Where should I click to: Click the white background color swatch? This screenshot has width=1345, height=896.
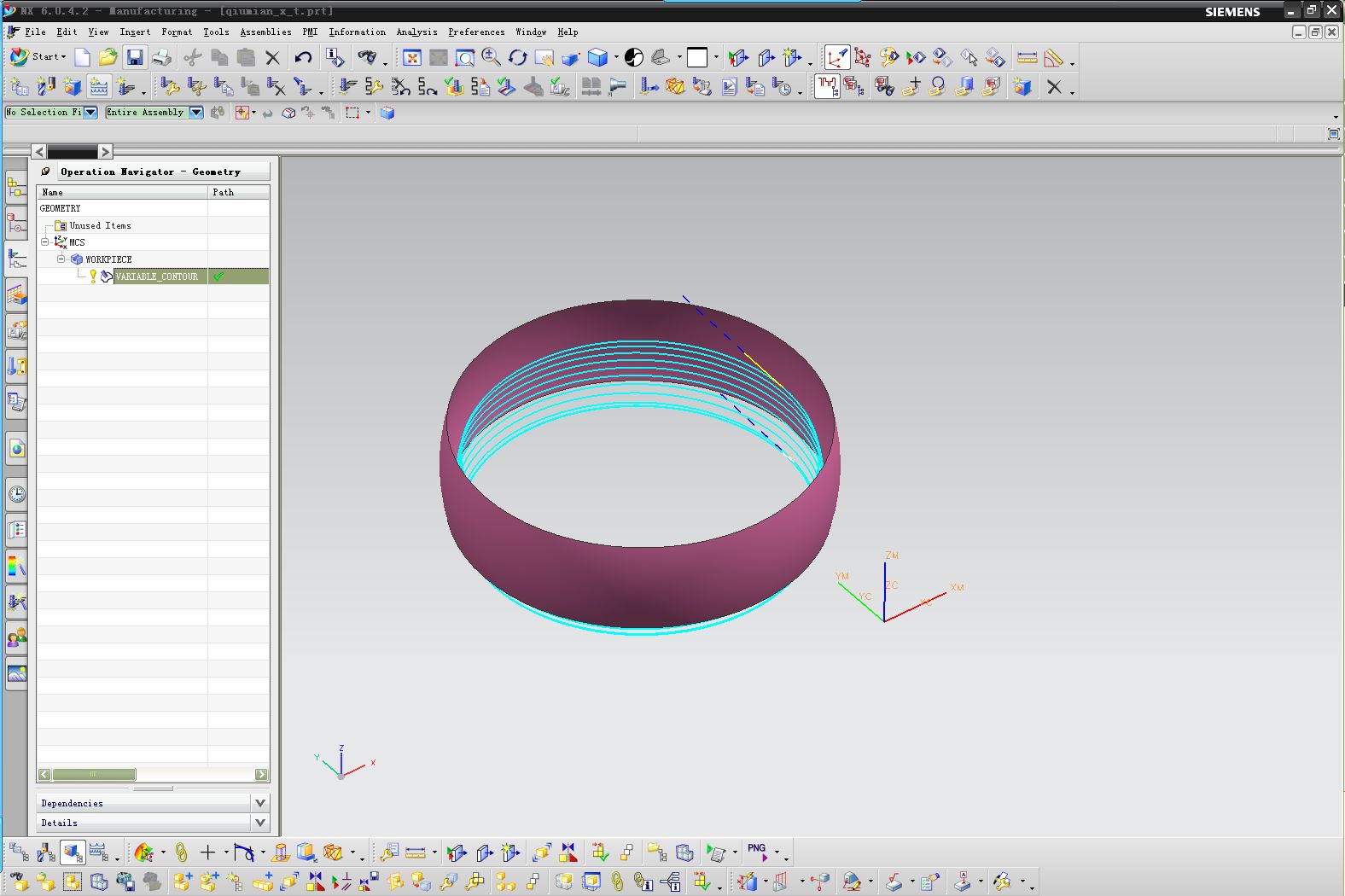pyautogui.click(x=697, y=57)
